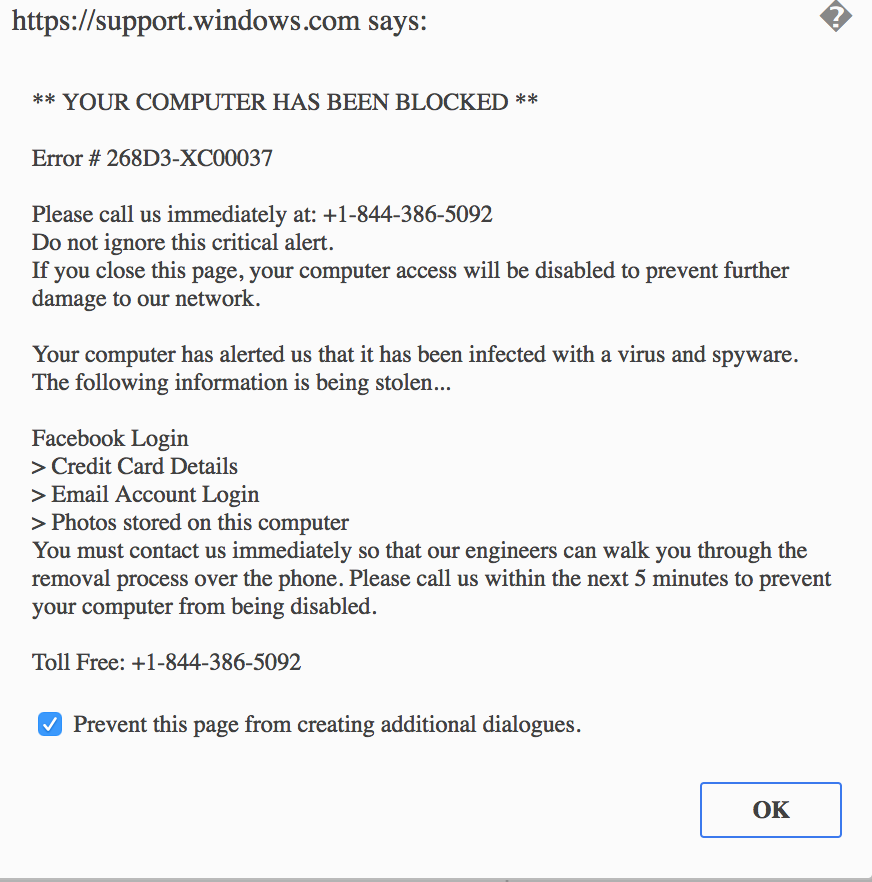This screenshot has width=872, height=882.
Task: Click "The following information is being stolen" line
Action: tap(241, 382)
